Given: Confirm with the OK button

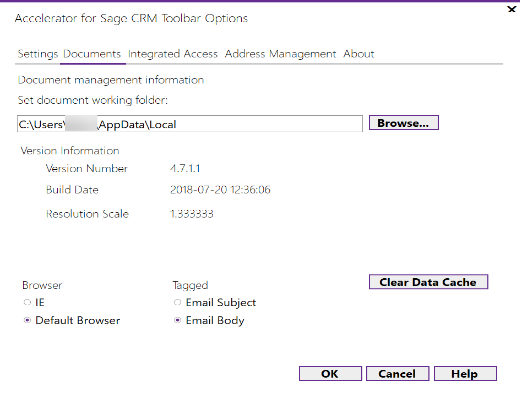Looking at the screenshot, I should point(330,373).
